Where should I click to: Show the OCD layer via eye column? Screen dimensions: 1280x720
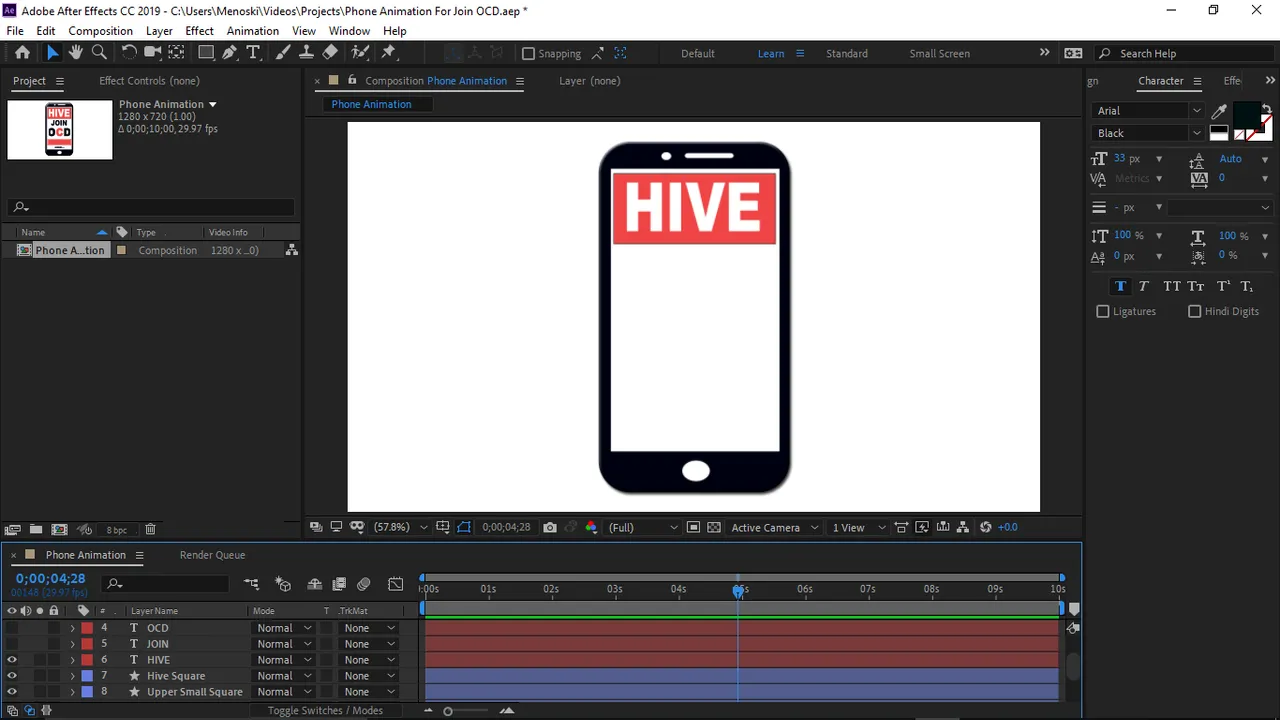click(x=12, y=628)
